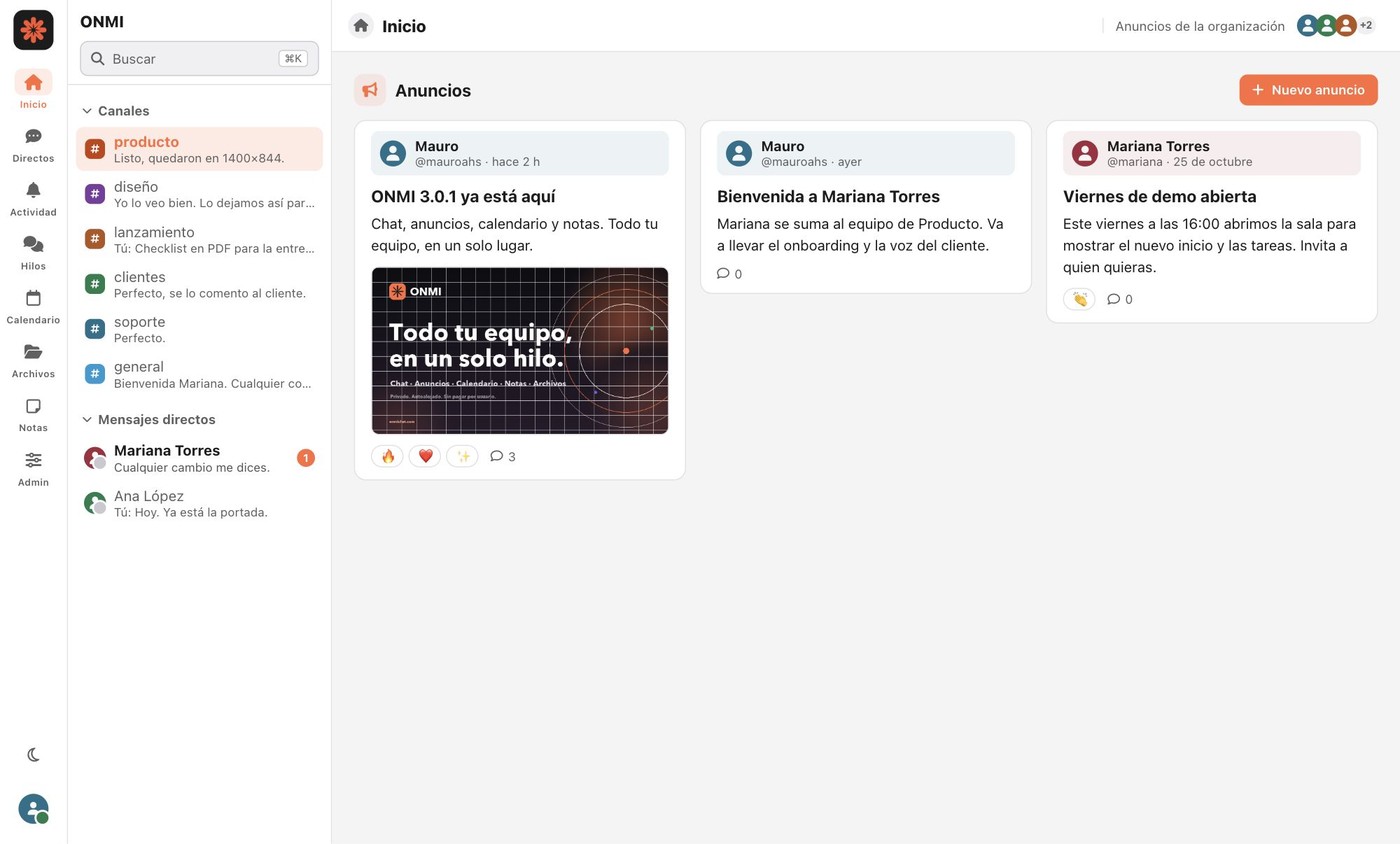Click the Buscar search field
1400x844 pixels.
pos(199,59)
